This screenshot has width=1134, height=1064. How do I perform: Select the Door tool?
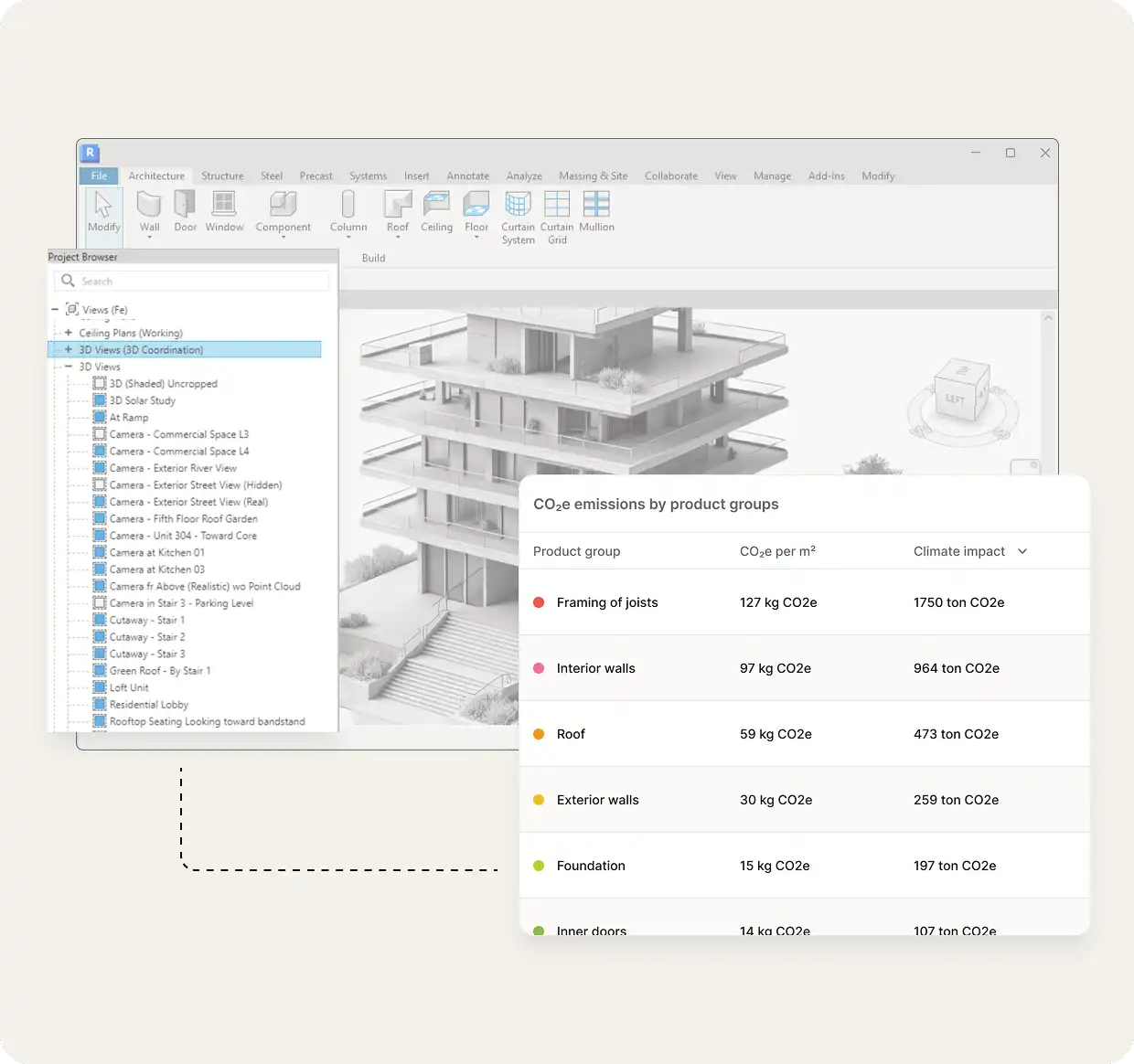tap(185, 212)
